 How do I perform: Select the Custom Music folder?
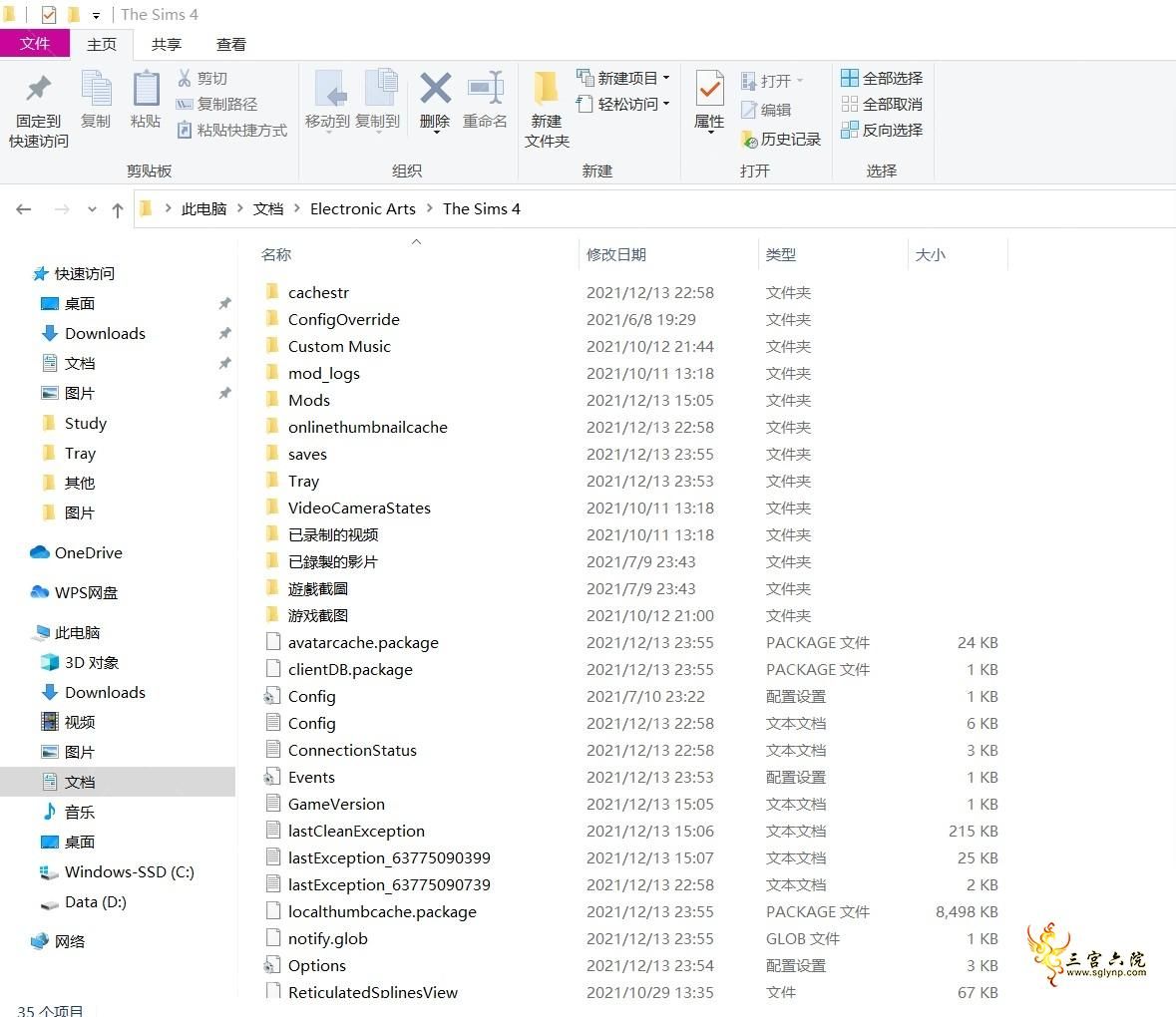point(339,346)
